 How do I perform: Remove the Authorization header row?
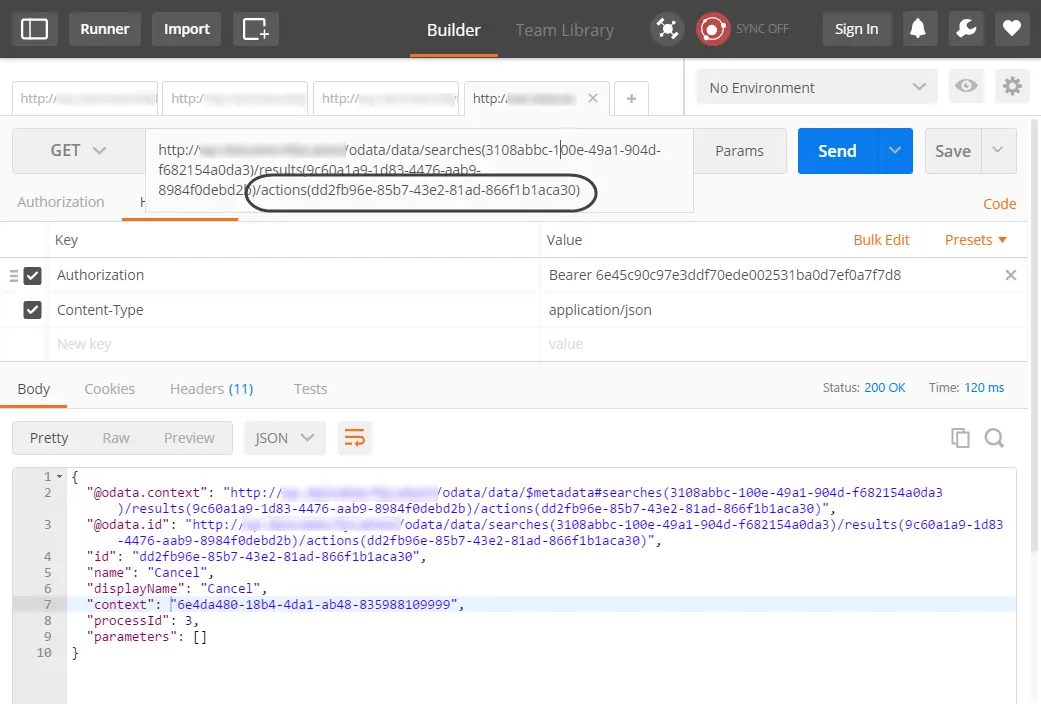click(1010, 275)
